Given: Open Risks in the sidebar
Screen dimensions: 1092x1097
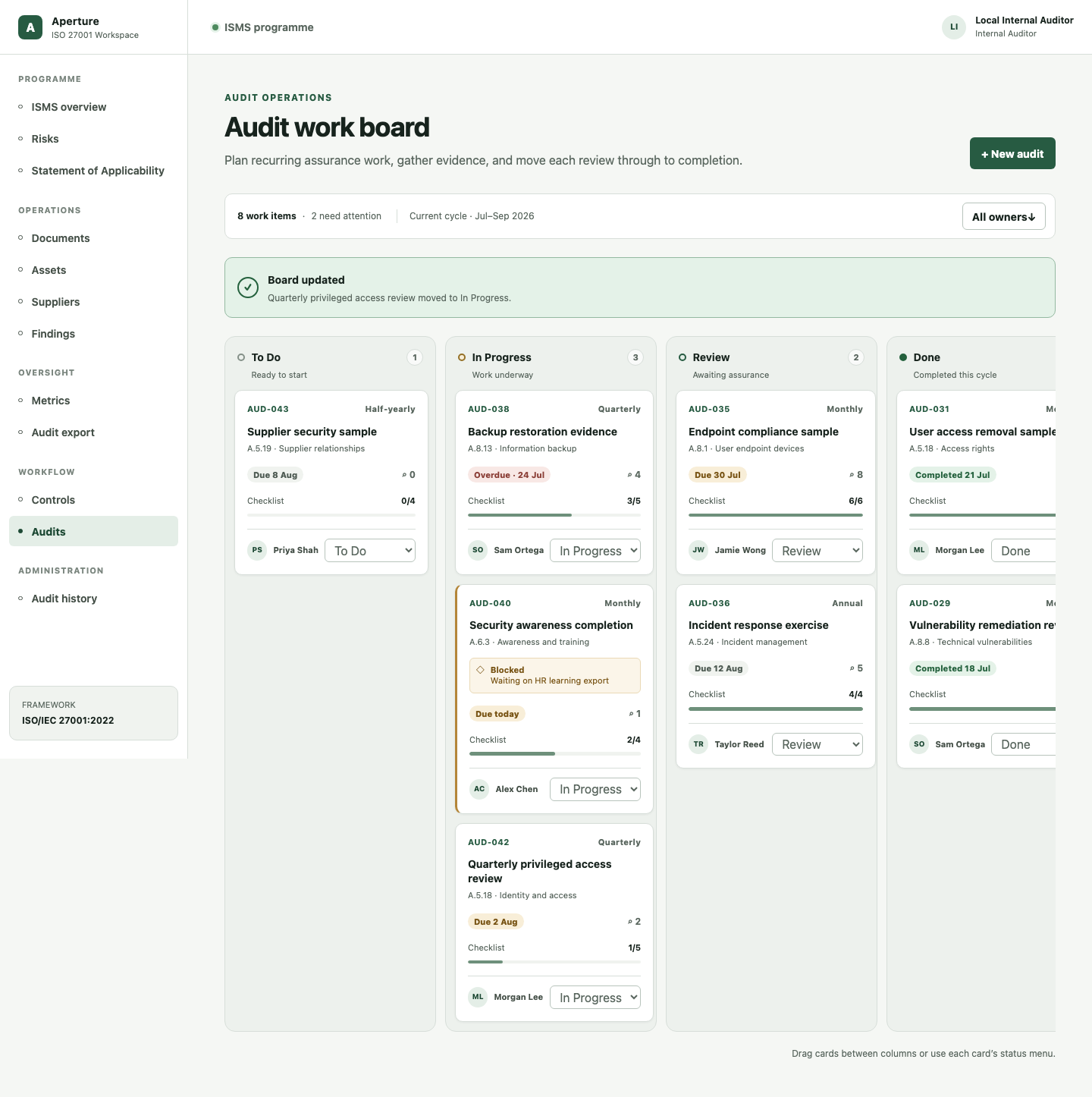Looking at the screenshot, I should [x=93, y=139].
